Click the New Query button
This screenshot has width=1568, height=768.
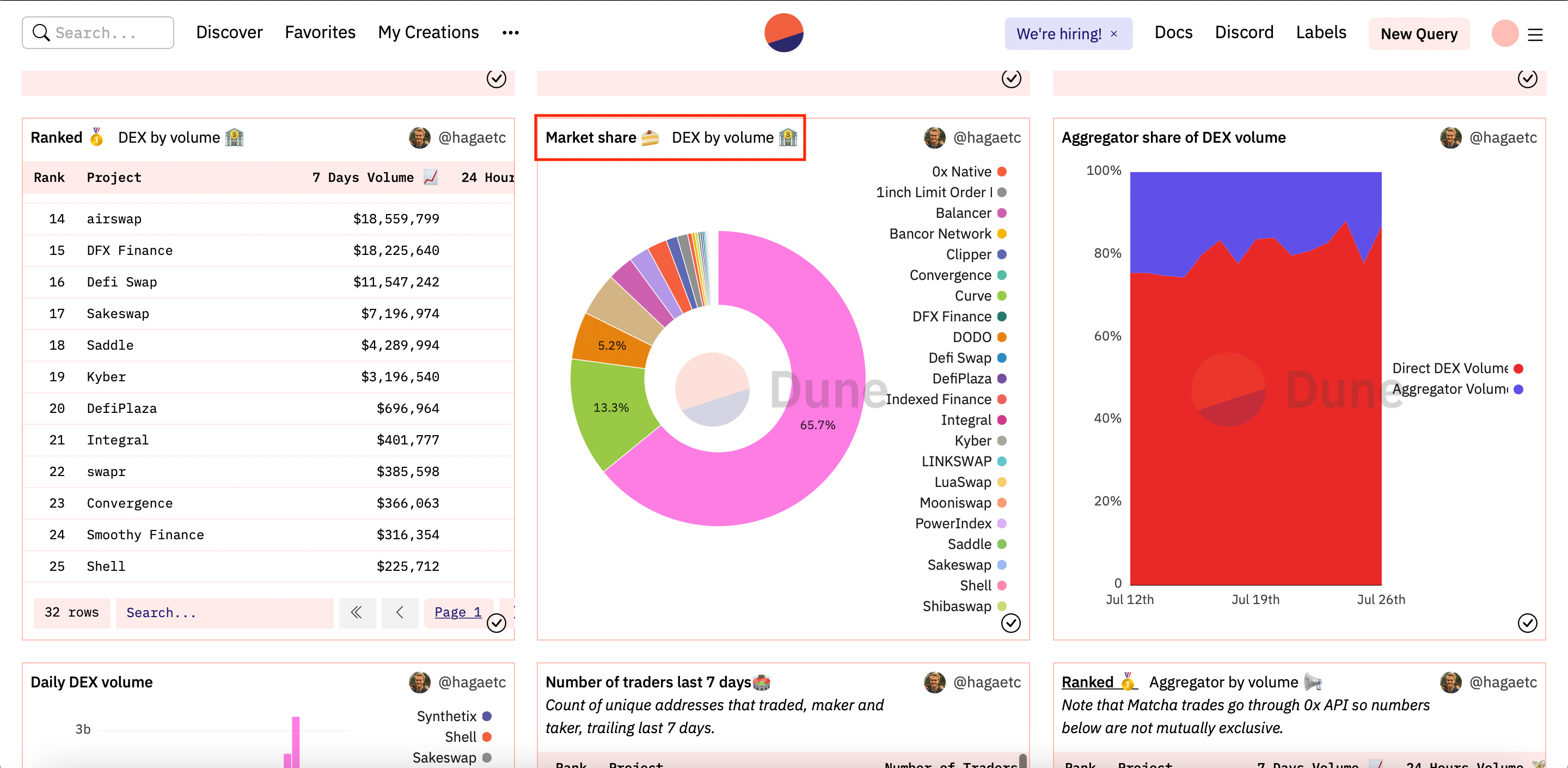1418,34
